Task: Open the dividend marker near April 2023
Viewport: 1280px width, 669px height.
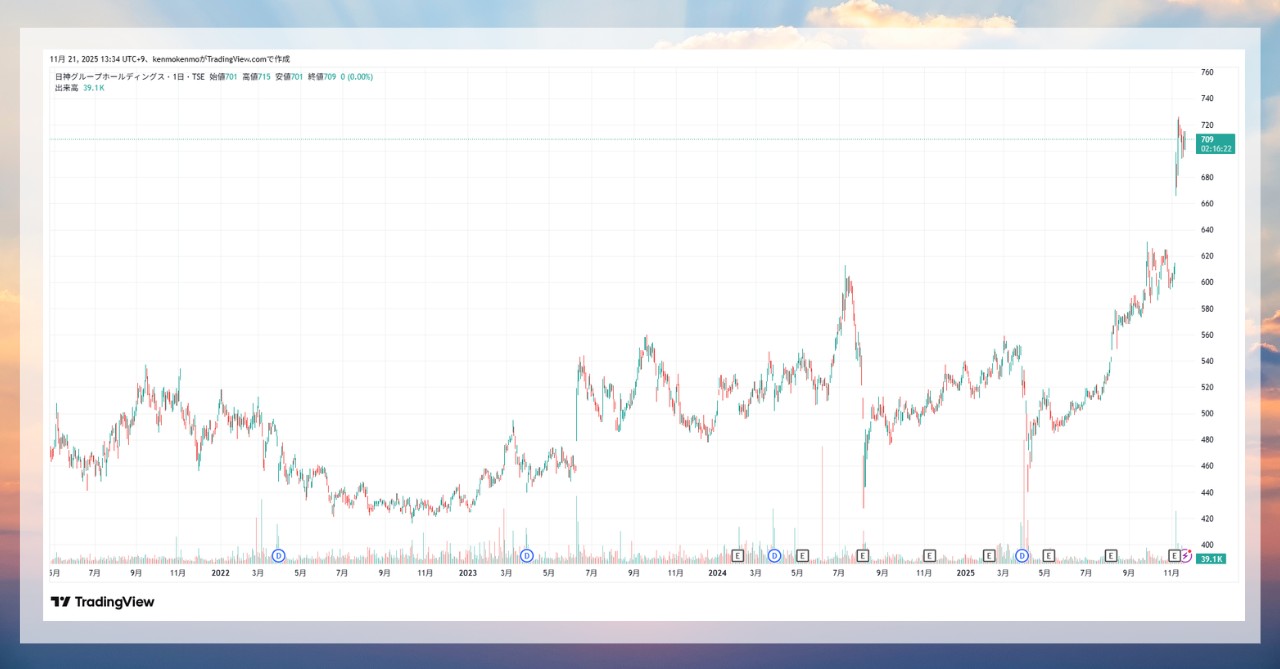Action: click(526, 555)
